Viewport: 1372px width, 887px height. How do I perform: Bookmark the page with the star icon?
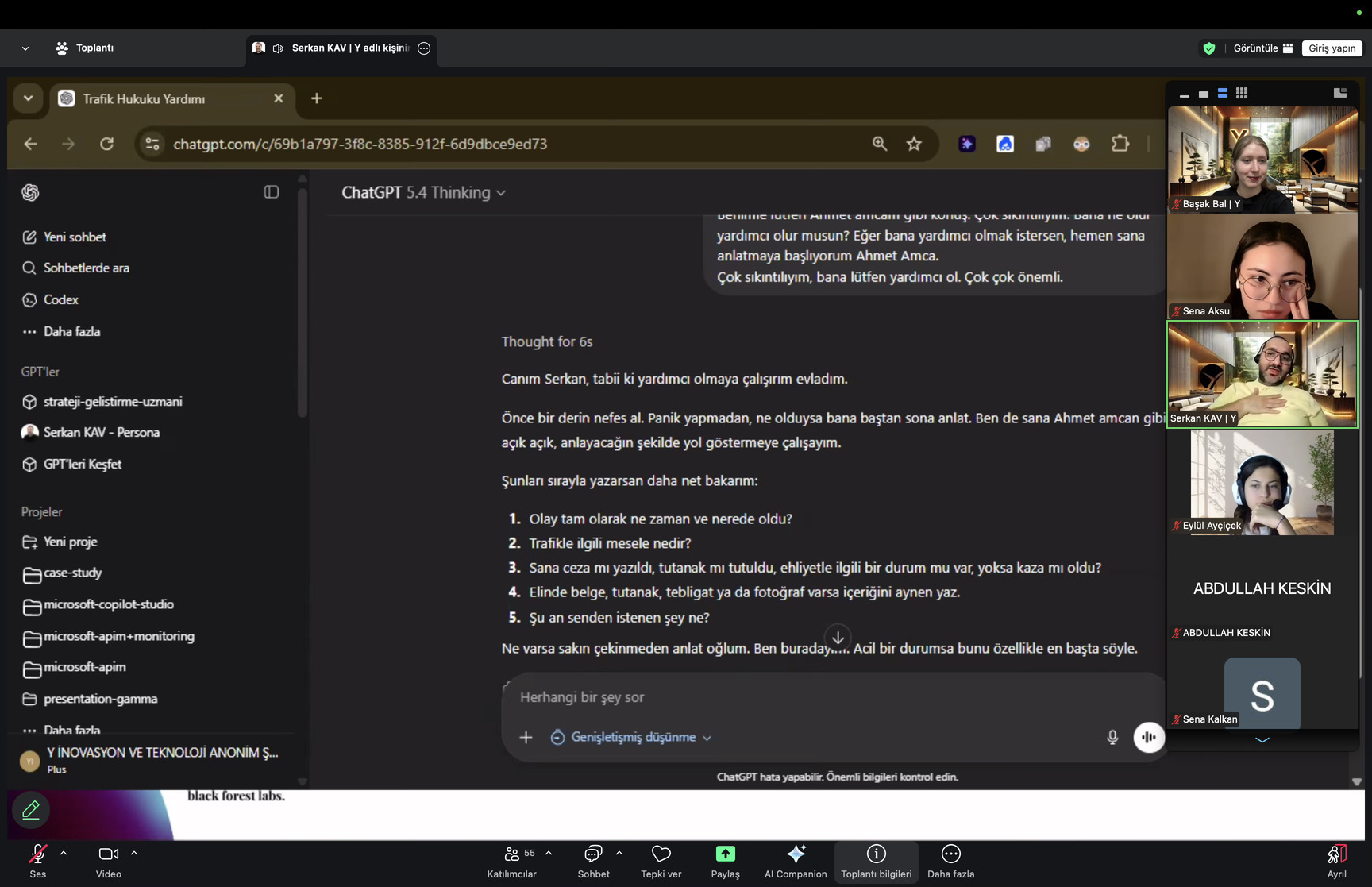pyautogui.click(x=914, y=144)
